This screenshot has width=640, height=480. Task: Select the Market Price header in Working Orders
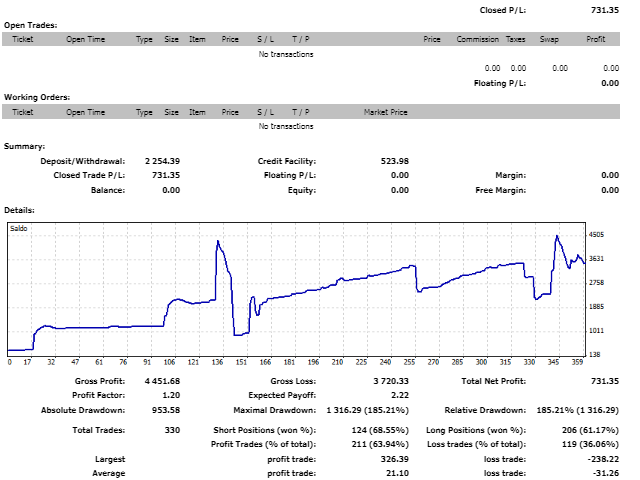(385, 112)
